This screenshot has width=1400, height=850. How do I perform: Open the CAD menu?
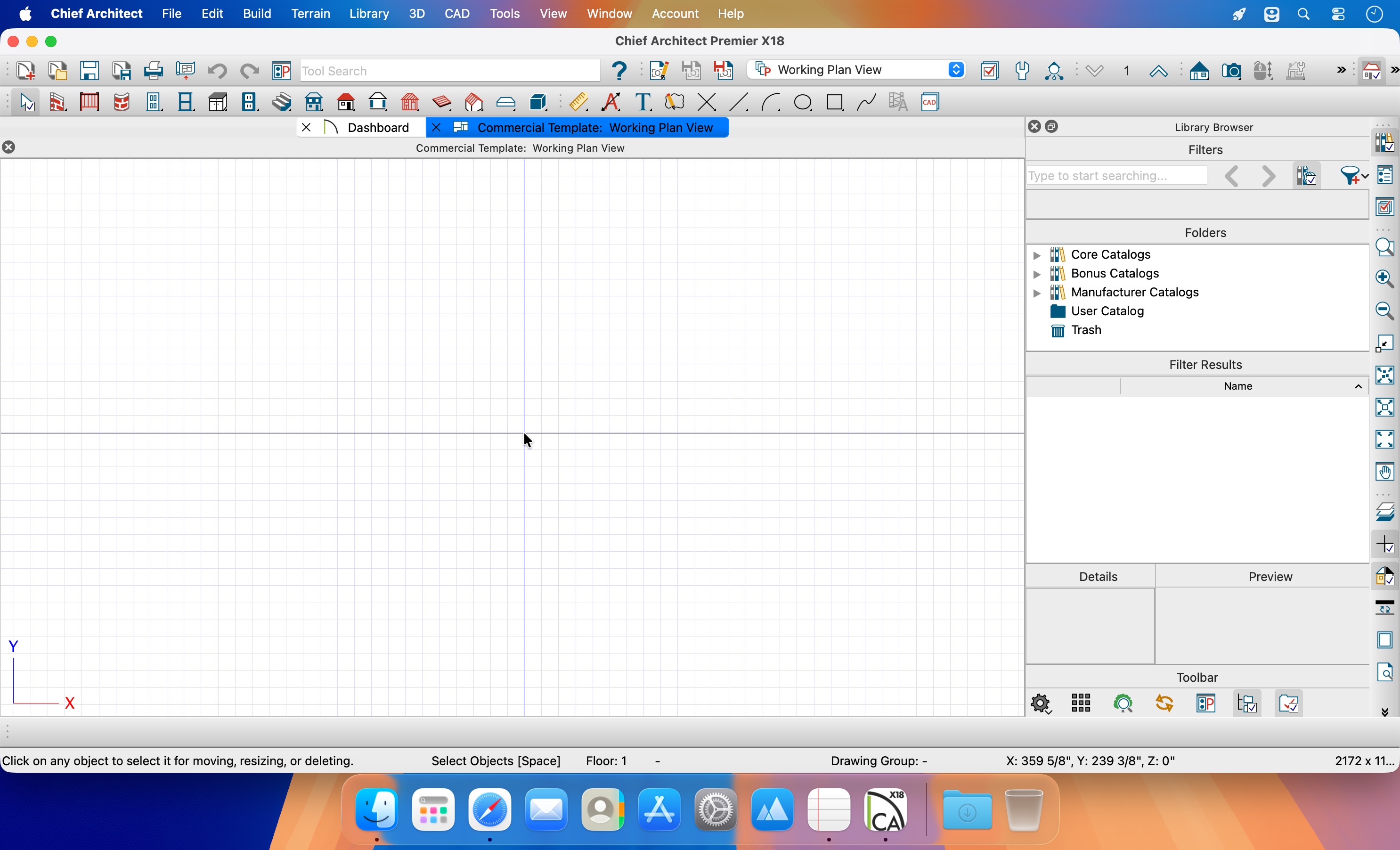pos(457,14)
